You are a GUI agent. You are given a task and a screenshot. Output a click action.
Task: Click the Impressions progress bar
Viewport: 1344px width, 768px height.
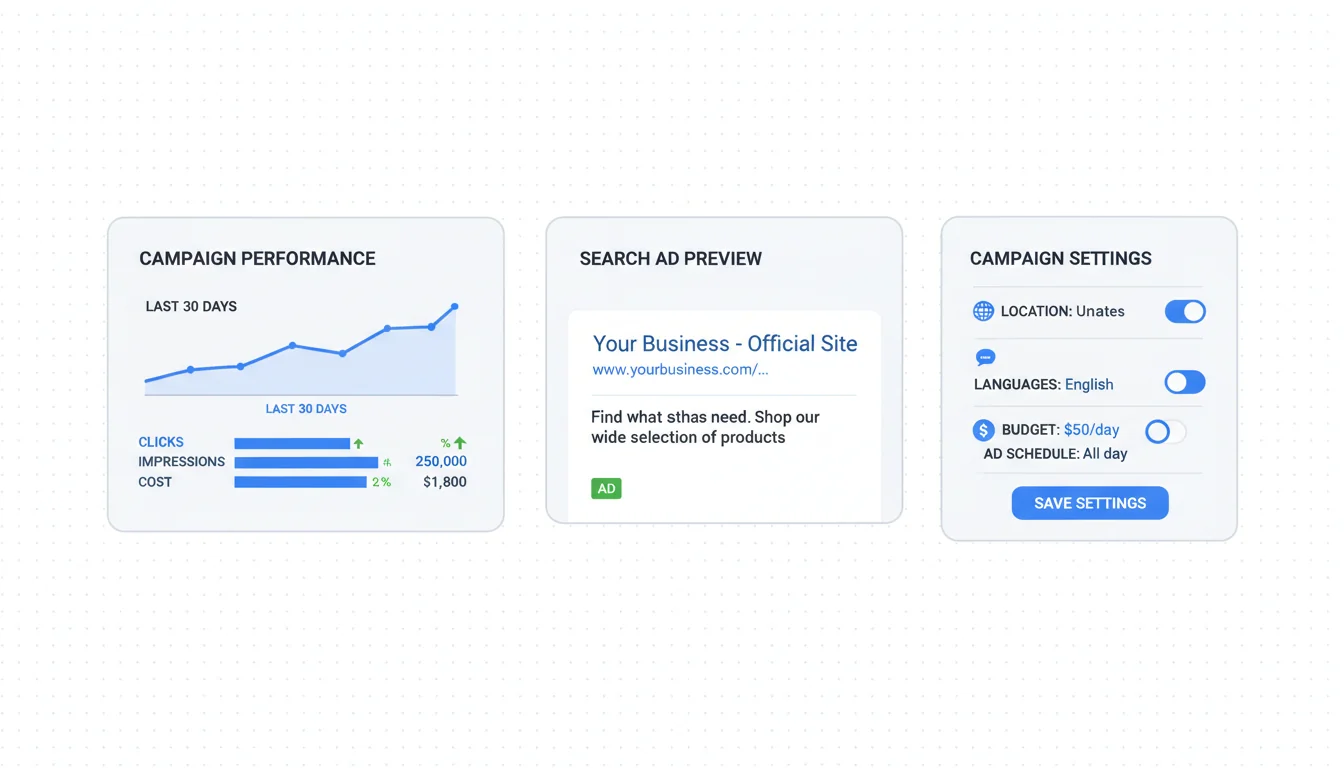306,462
